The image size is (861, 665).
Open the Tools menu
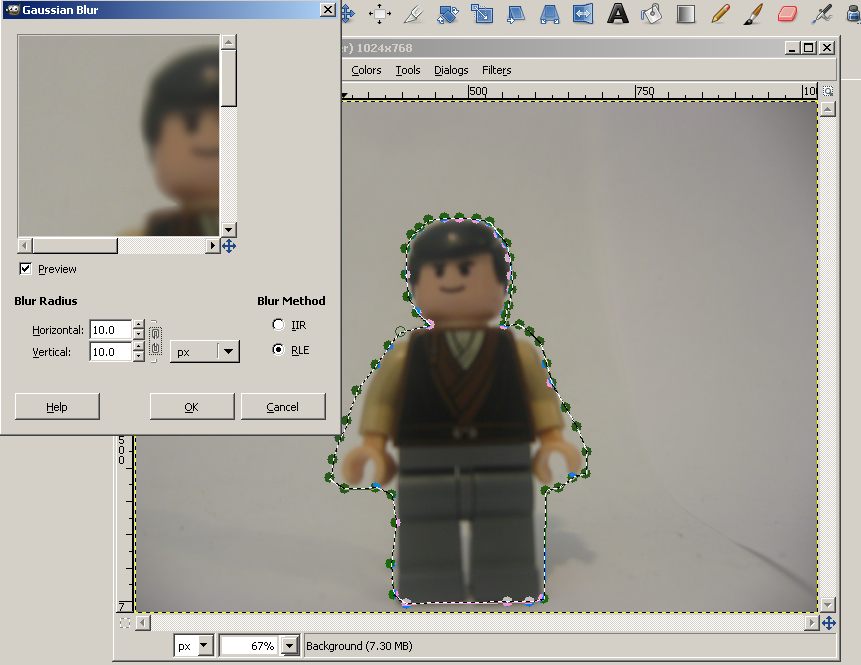407,70
